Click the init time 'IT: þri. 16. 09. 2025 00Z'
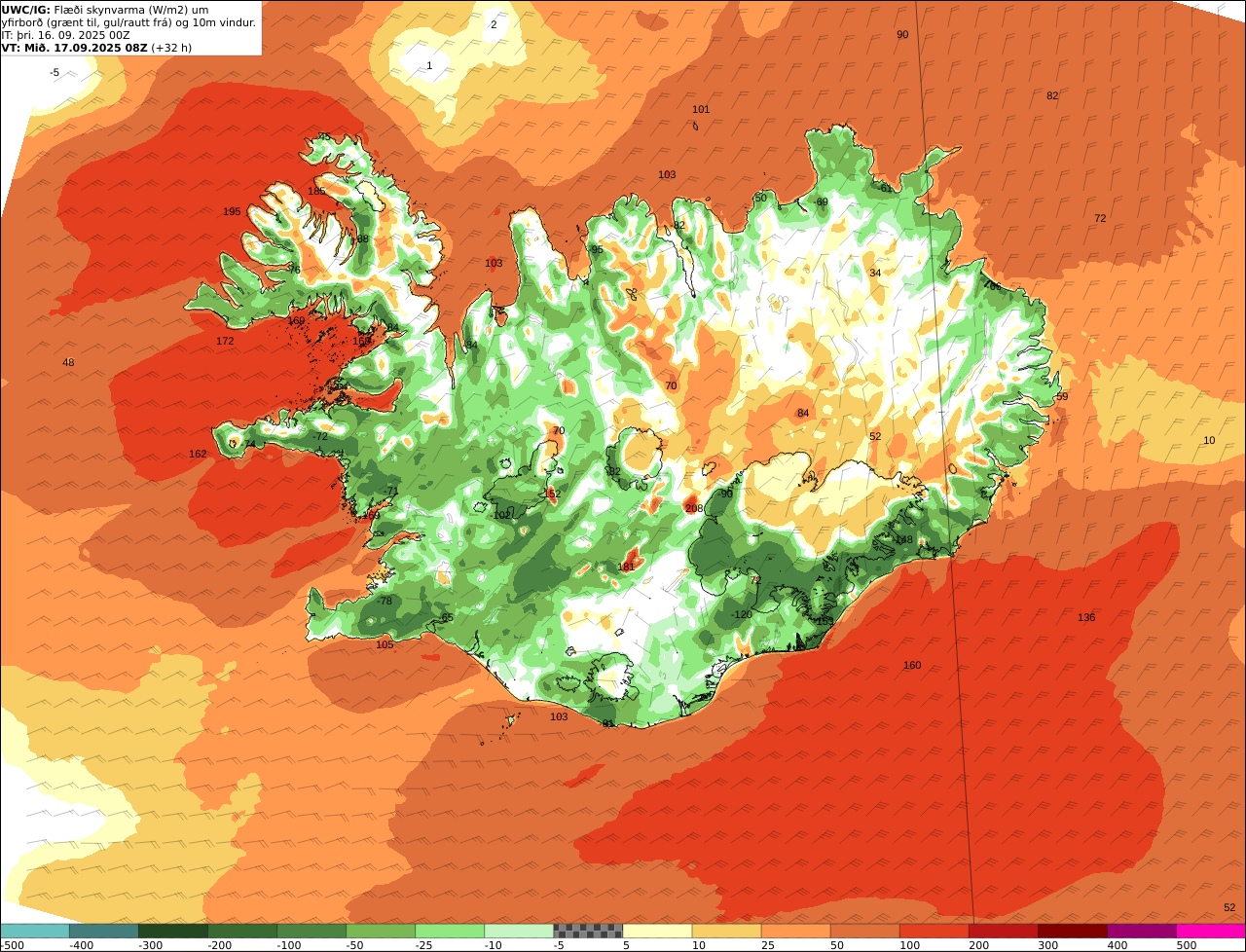This screenshot has height=952, width=1246. point(66,34)
